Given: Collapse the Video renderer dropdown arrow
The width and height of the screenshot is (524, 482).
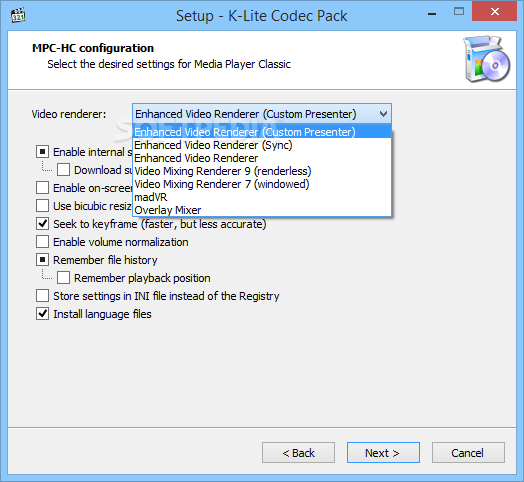Looking at the screenshot, I should pyautogui.click(x=383, y=114).
